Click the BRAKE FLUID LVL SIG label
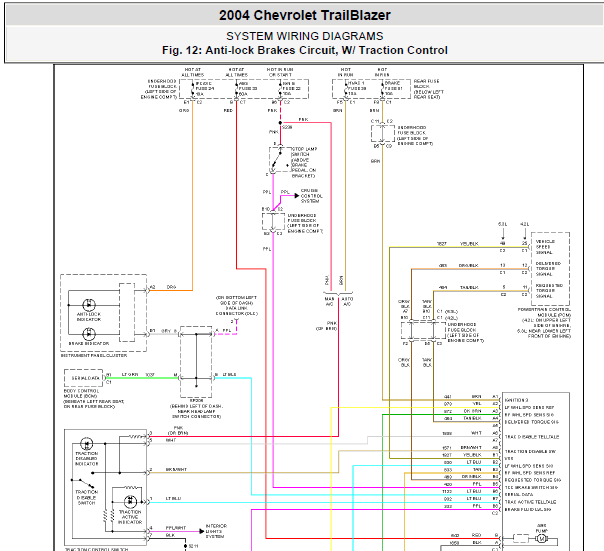Screen dimensions: 604x551 click(528, 509)
